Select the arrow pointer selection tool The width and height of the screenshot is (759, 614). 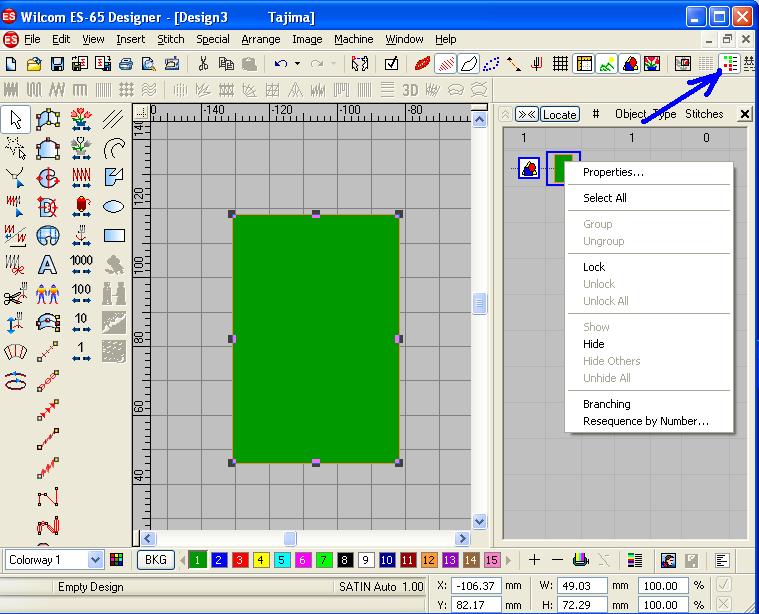click(x=16, y=119)
